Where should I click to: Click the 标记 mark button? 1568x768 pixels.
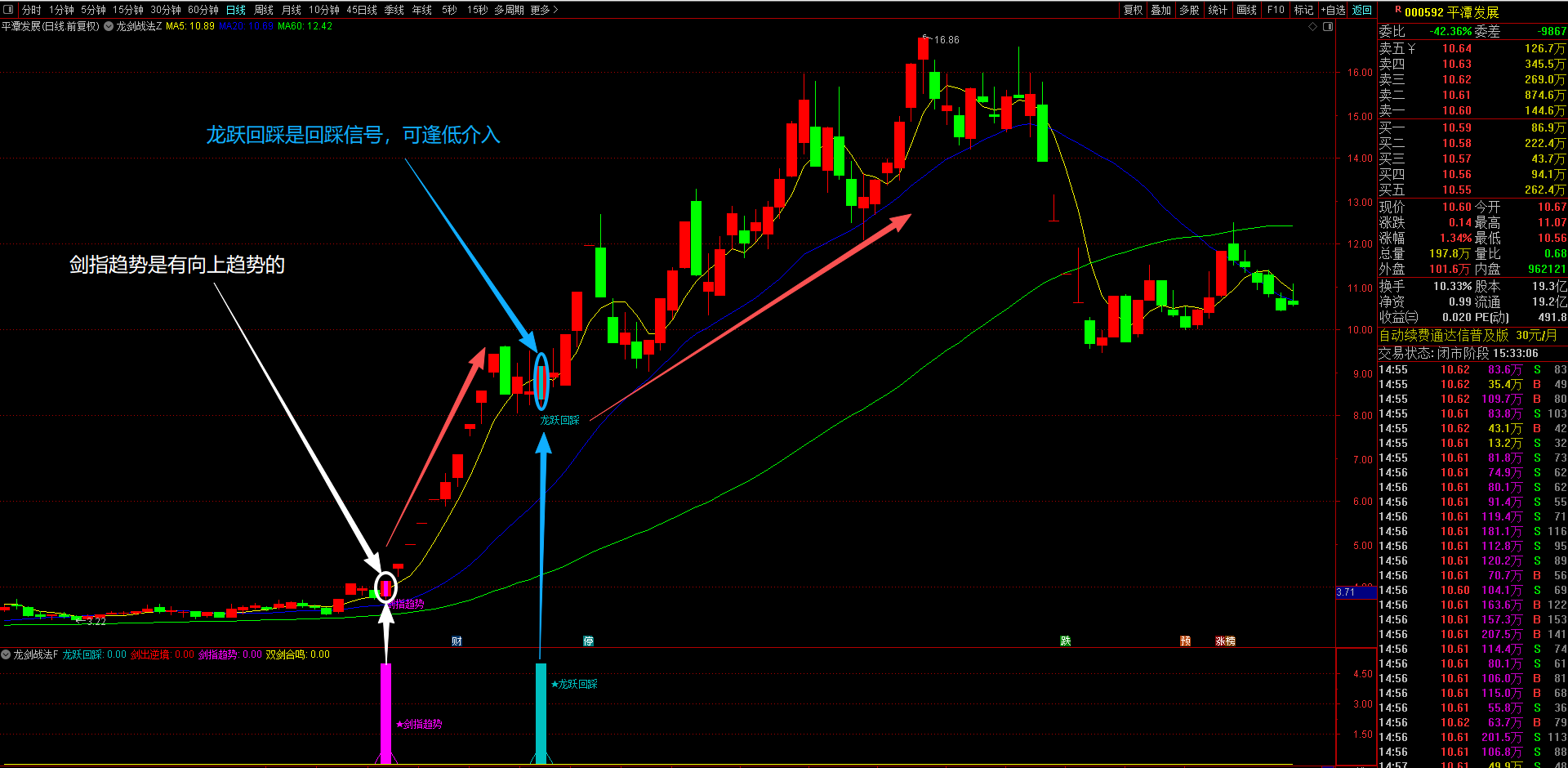click(1304, 10)
